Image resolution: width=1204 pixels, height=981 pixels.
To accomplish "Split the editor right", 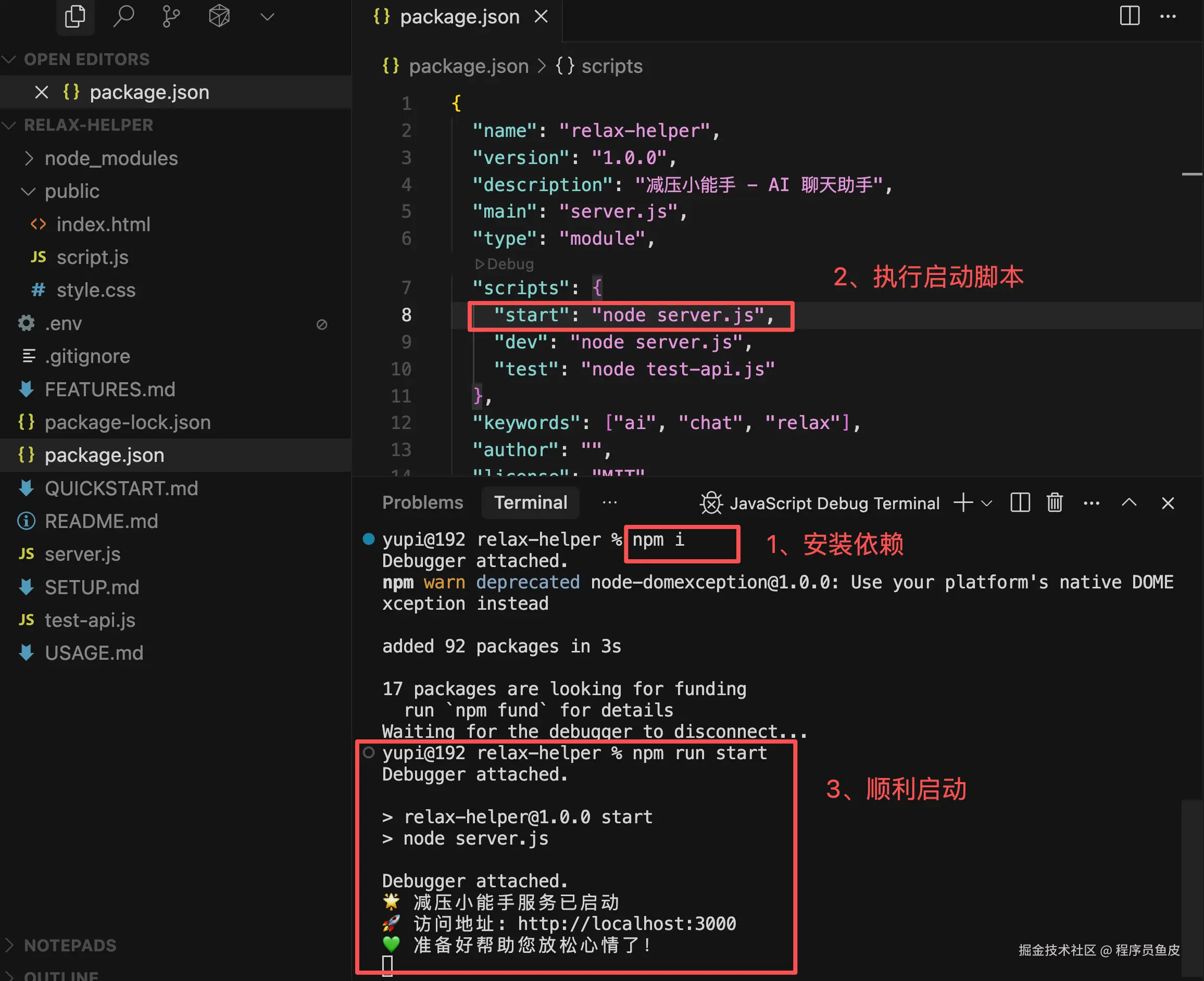I will pos(1129,16).
